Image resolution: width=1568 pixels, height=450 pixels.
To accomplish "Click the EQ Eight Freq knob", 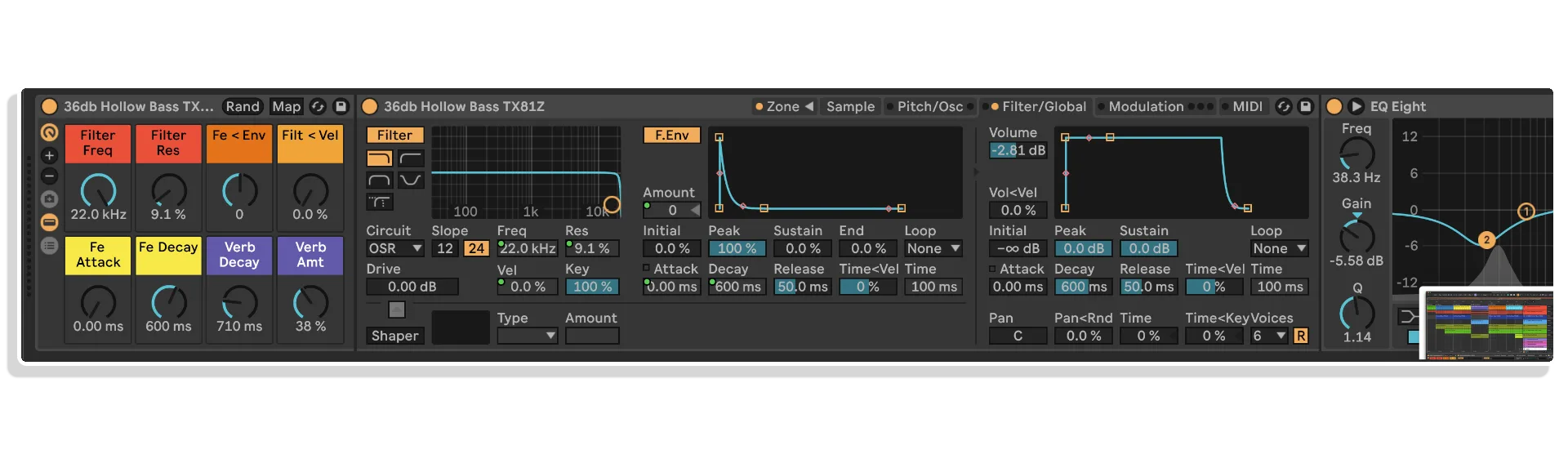I will 1356,154.
